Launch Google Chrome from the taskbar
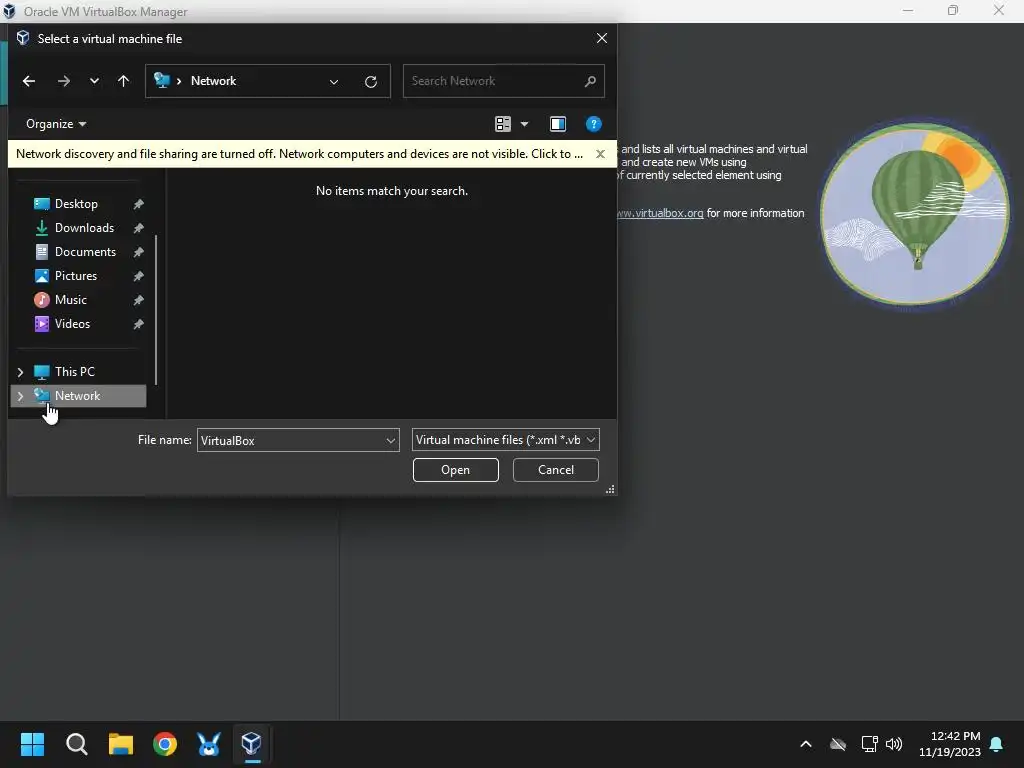1024x768 pixels. click(165, 744)
